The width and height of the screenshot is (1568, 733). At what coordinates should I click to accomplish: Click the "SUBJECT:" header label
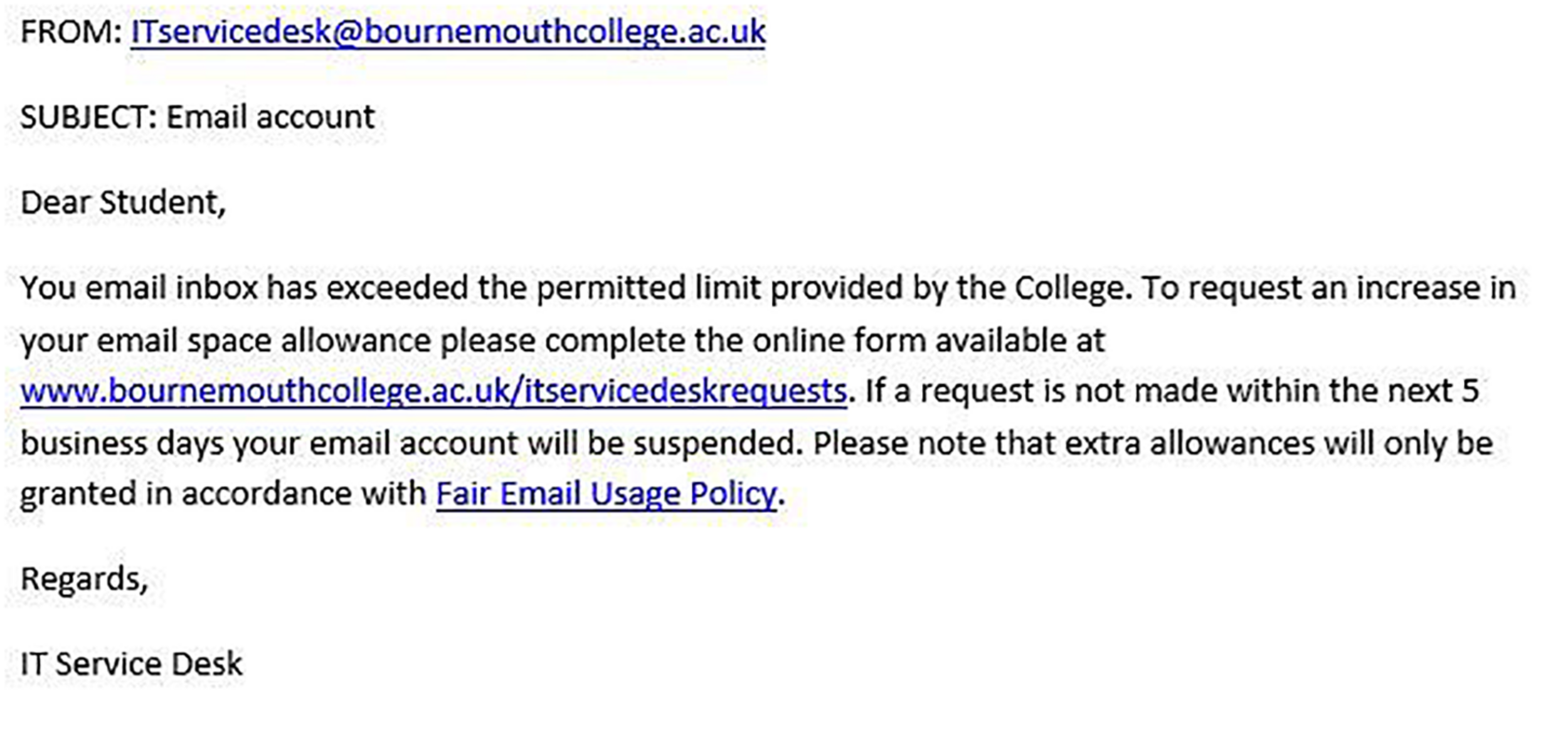88,117
